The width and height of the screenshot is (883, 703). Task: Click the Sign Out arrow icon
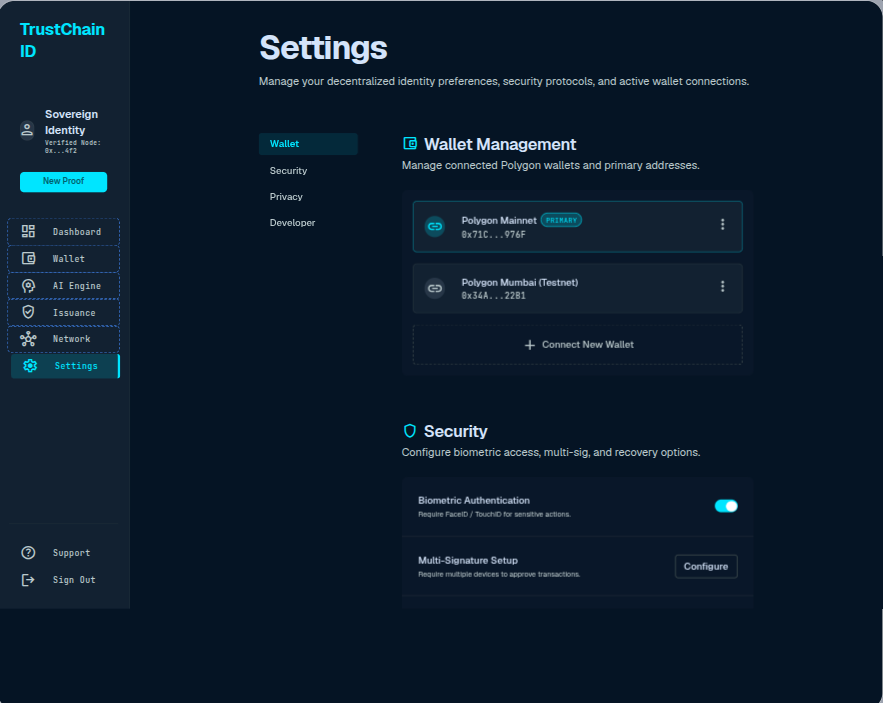(x=28, y=580)
